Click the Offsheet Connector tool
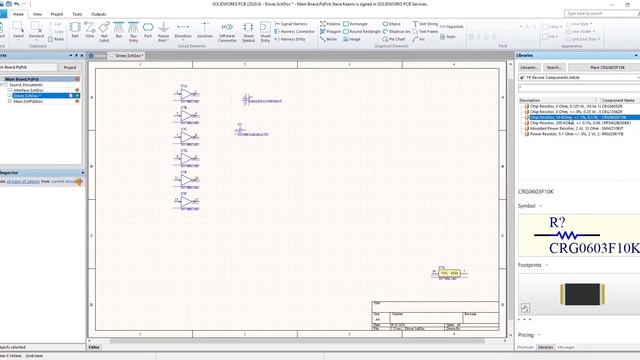The height and width of the screenshot is (360, 640). point(227,32)
